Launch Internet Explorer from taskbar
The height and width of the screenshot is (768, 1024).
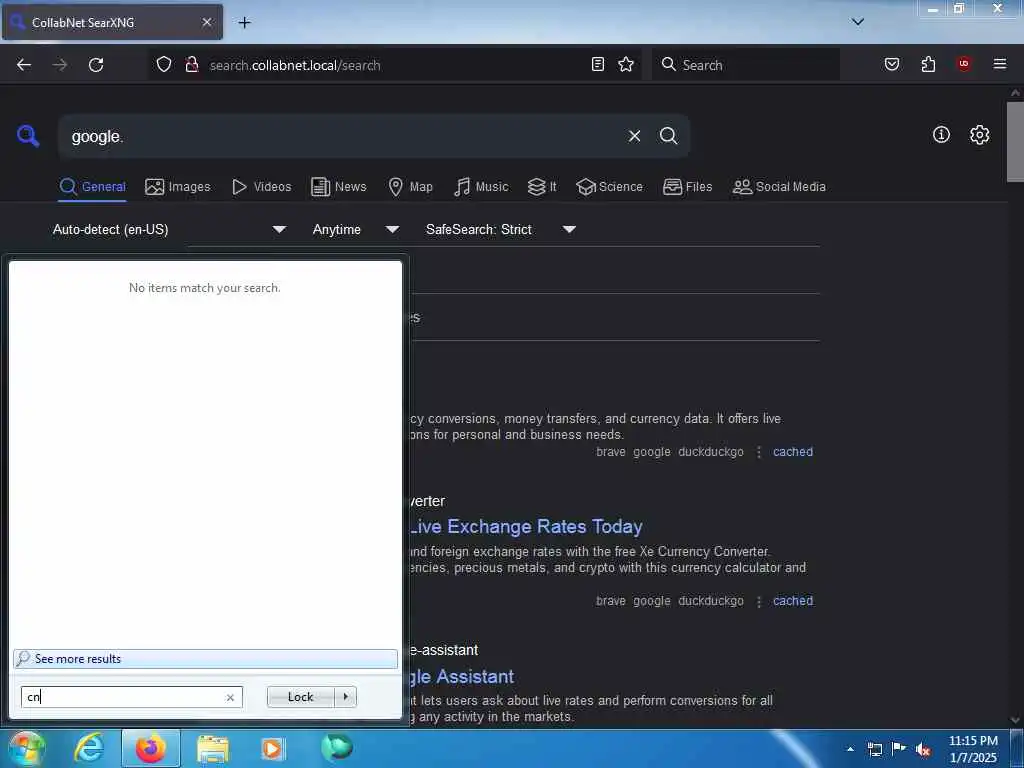tap(89, 748)
